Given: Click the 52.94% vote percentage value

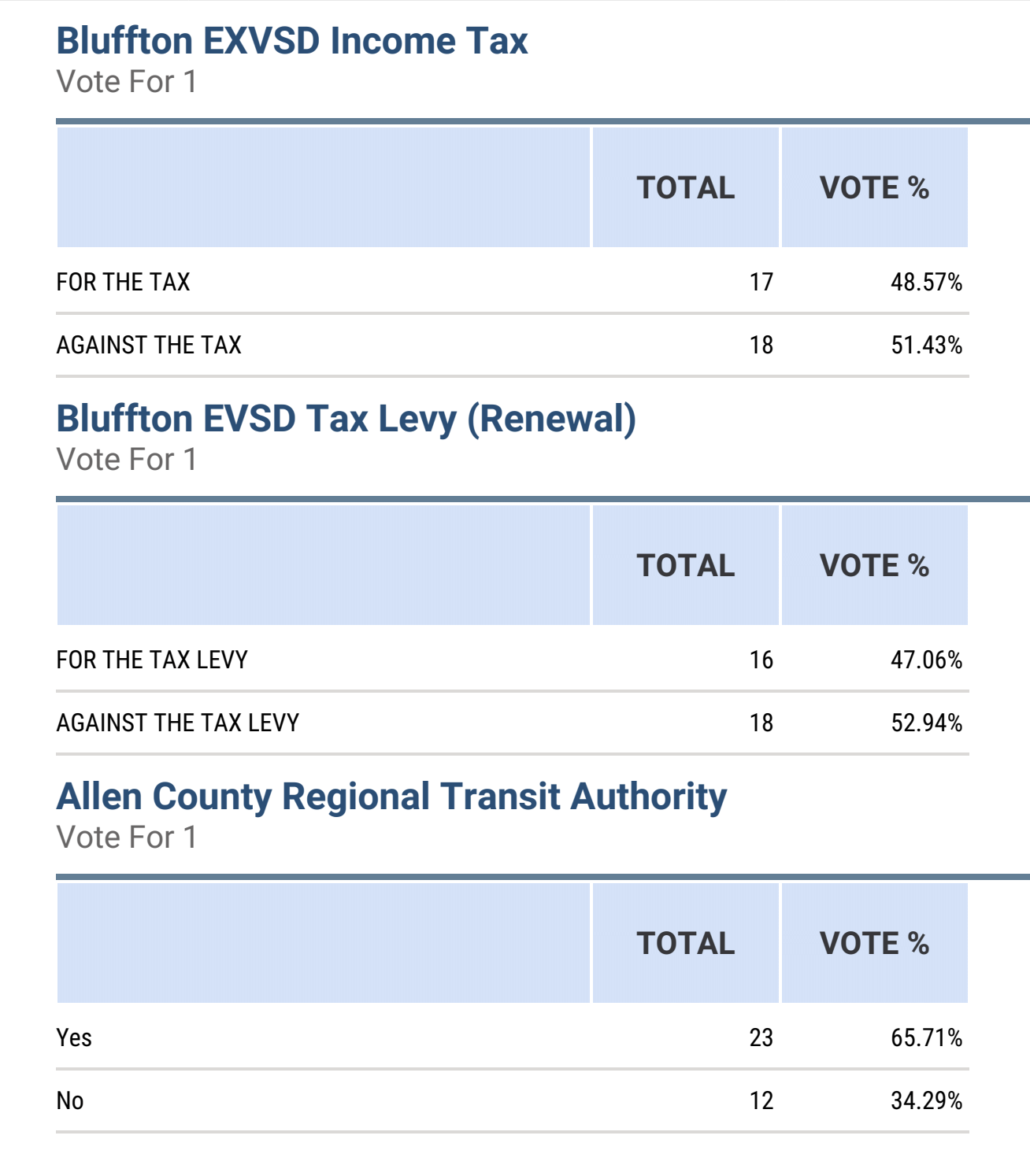Looking at the screenshot, I should pyautogui.click(x=927, y=723).
